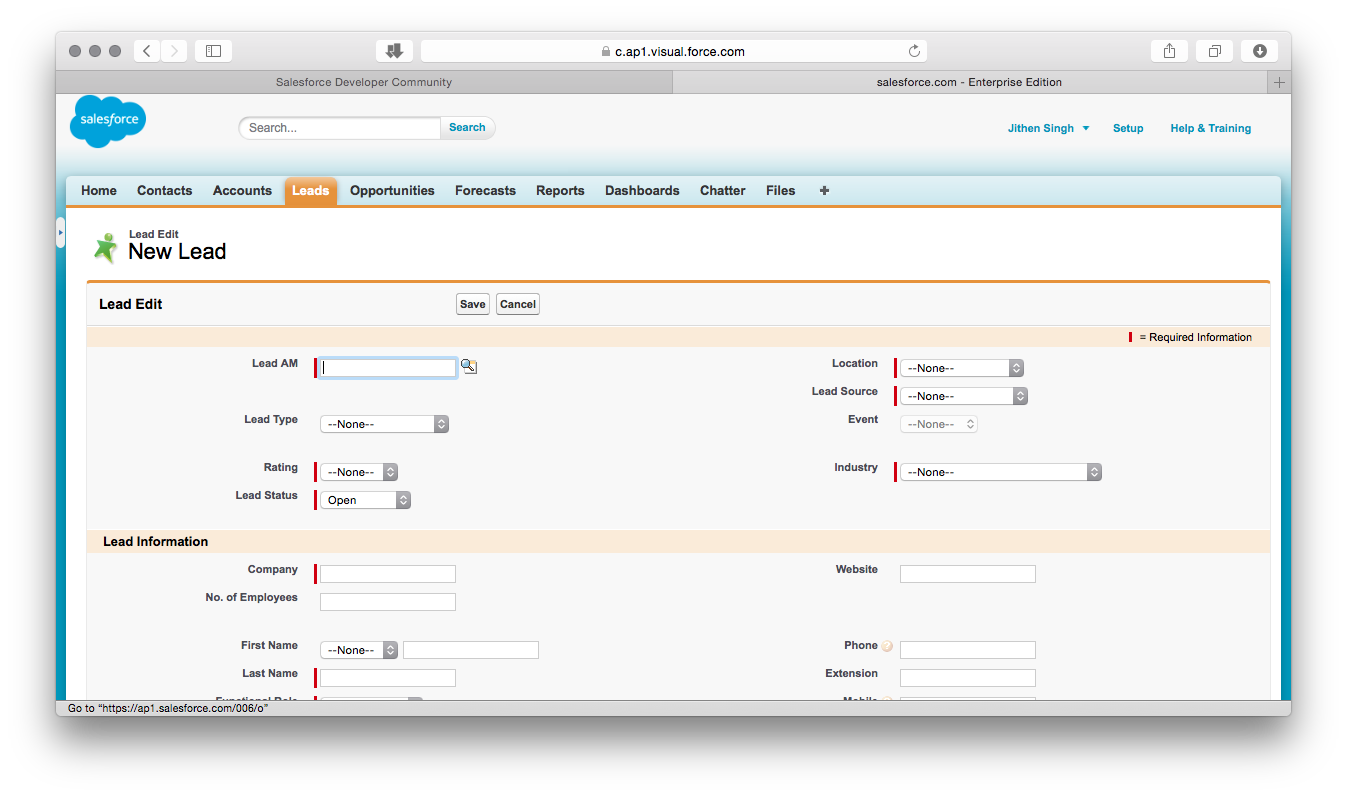Click the New Lead person icon
Screen dimensions: 1347x796
(x=105, y=247)
